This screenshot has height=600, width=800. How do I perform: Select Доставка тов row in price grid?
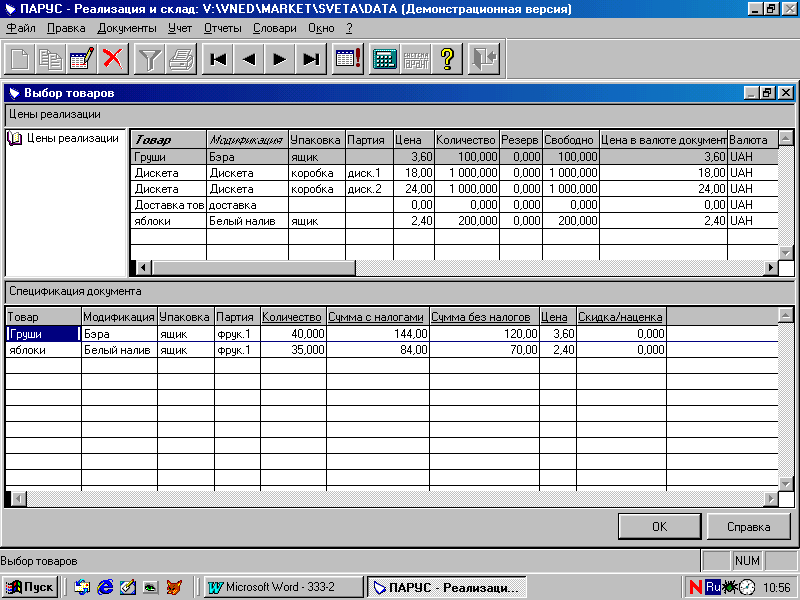click(454, 205)
